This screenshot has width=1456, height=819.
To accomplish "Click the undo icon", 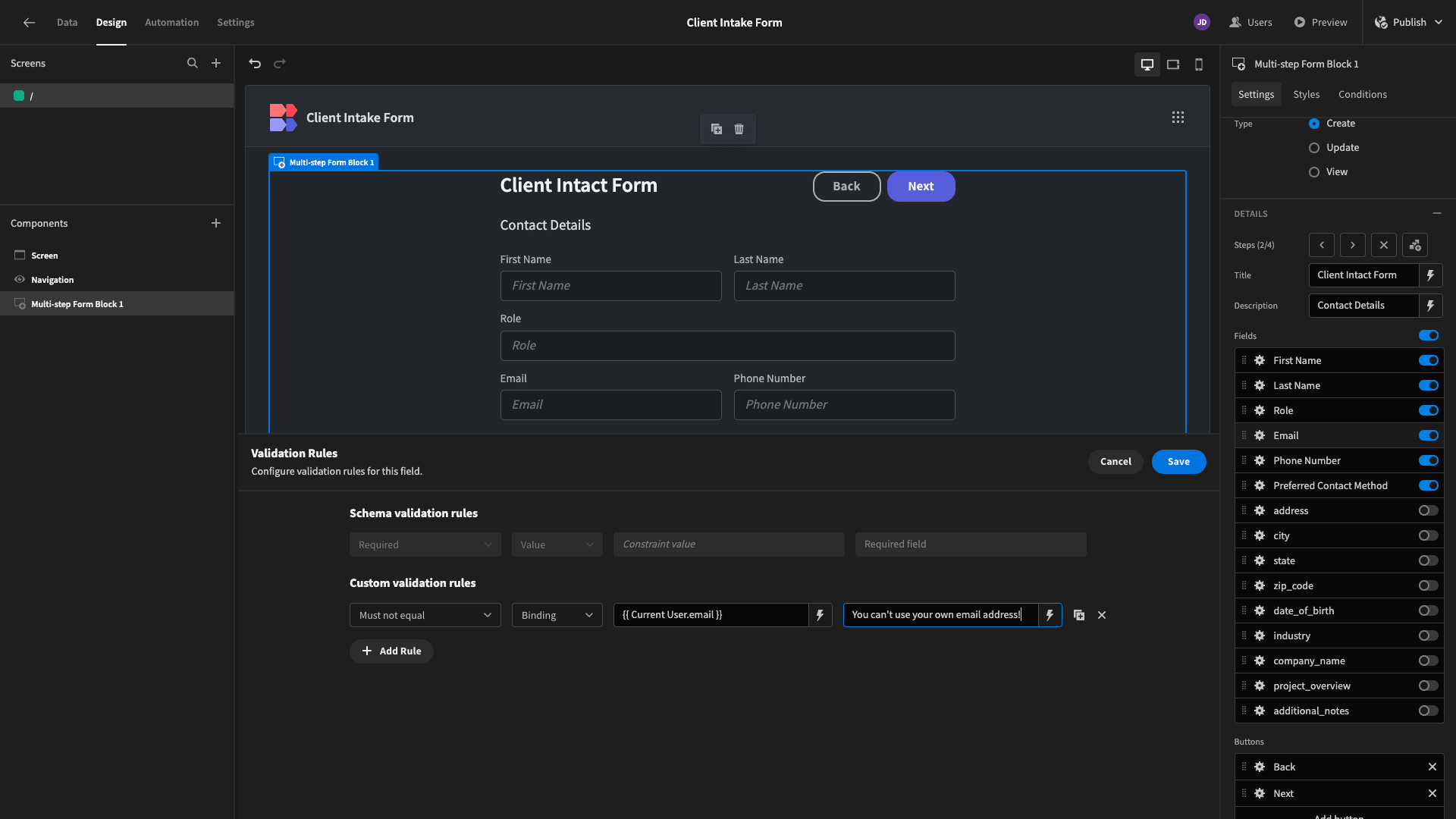I will pyautogui.click(x=255, y=64).
